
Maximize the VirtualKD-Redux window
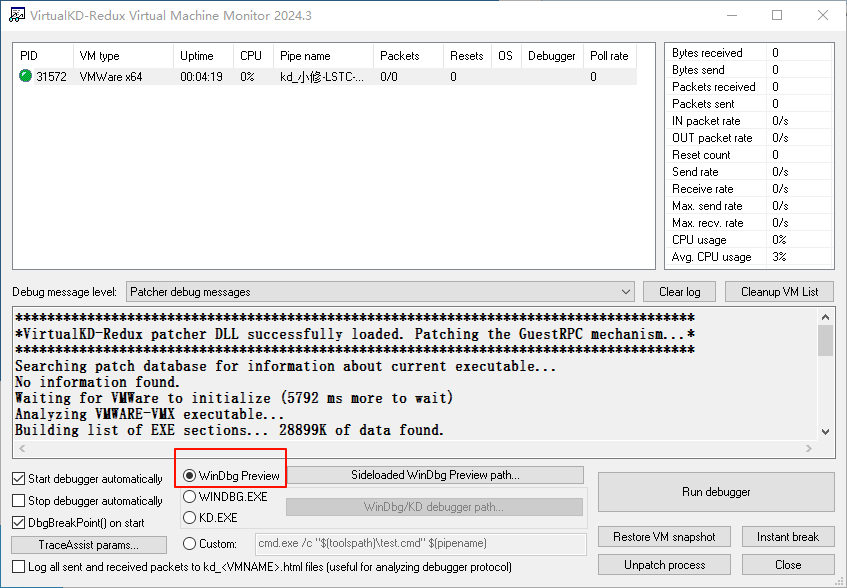click(777, 15)
